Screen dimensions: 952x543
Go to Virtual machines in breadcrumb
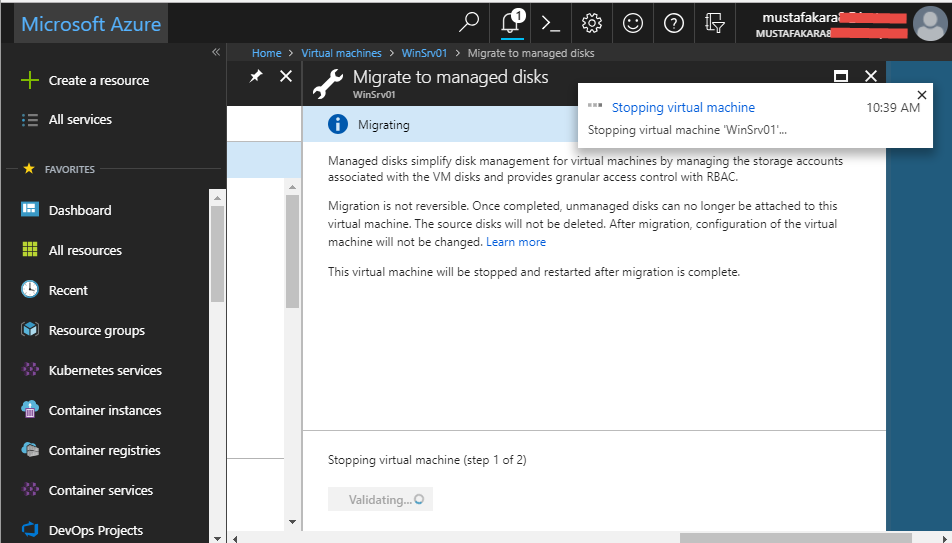point(341,53)
